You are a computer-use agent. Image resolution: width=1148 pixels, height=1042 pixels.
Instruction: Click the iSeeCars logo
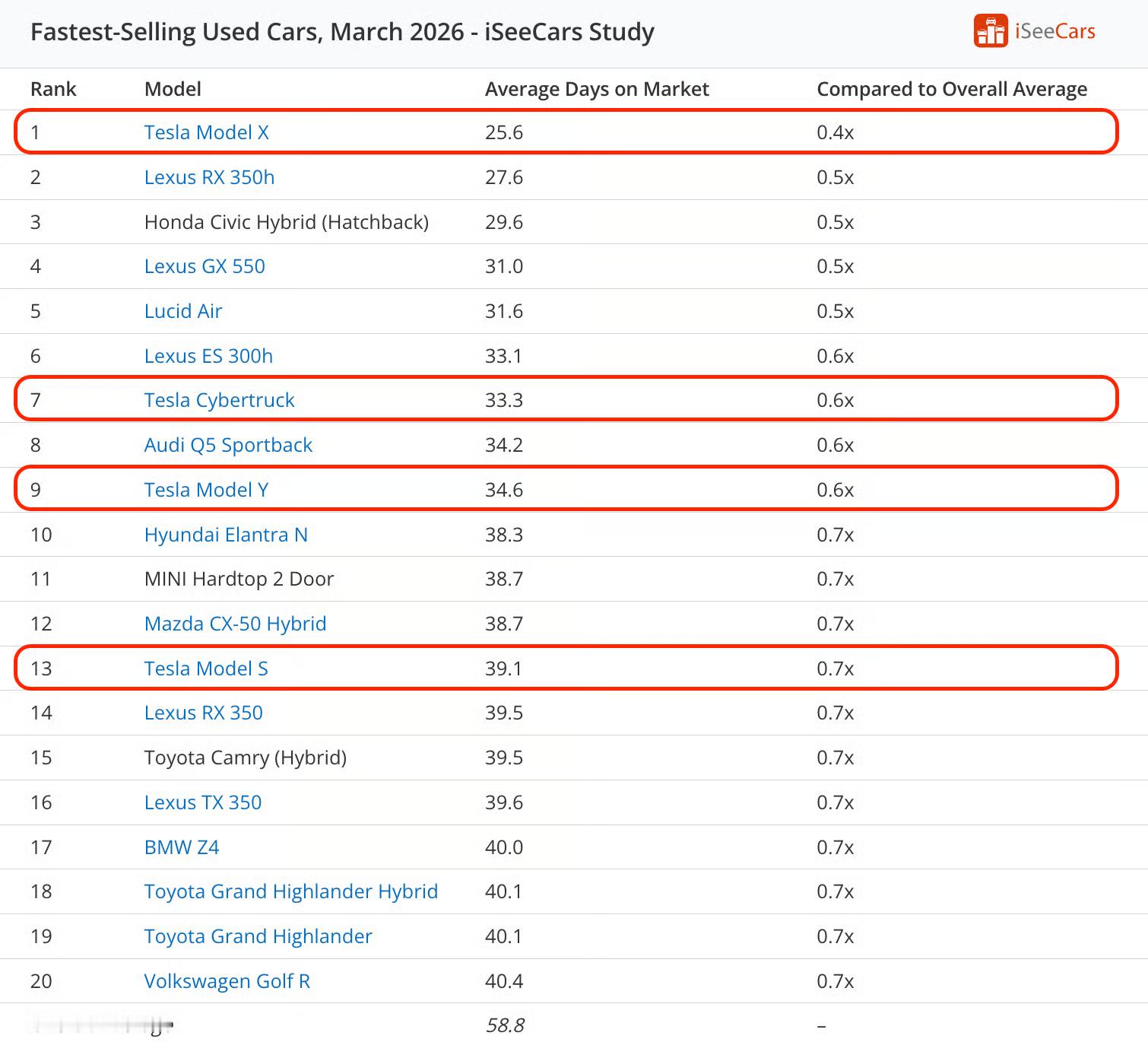pos(1035,31)
